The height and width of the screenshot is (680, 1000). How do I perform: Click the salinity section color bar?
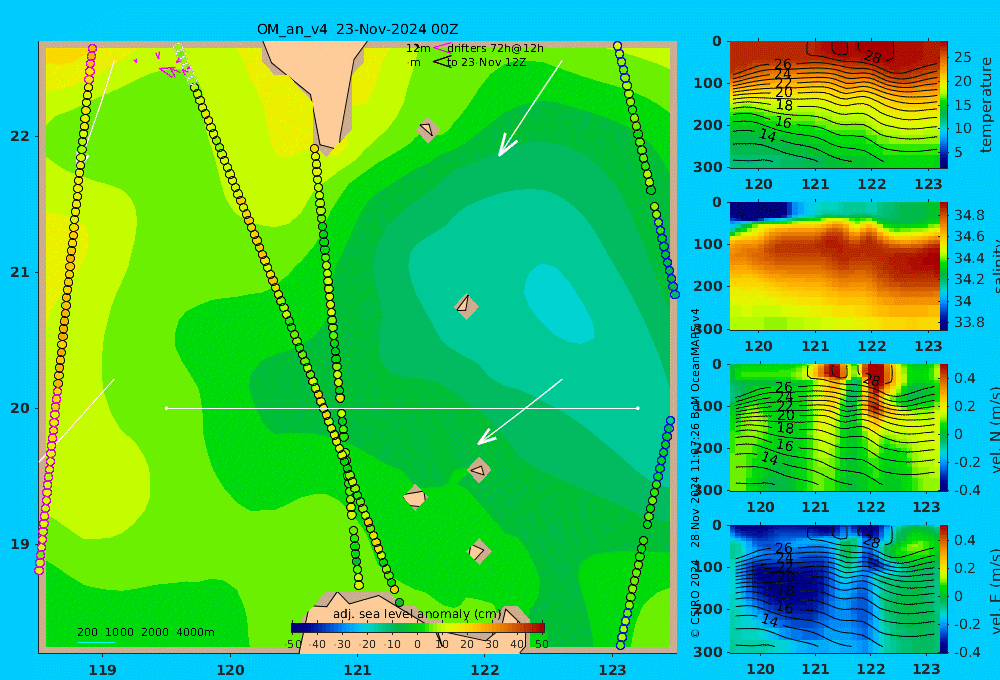944,266
